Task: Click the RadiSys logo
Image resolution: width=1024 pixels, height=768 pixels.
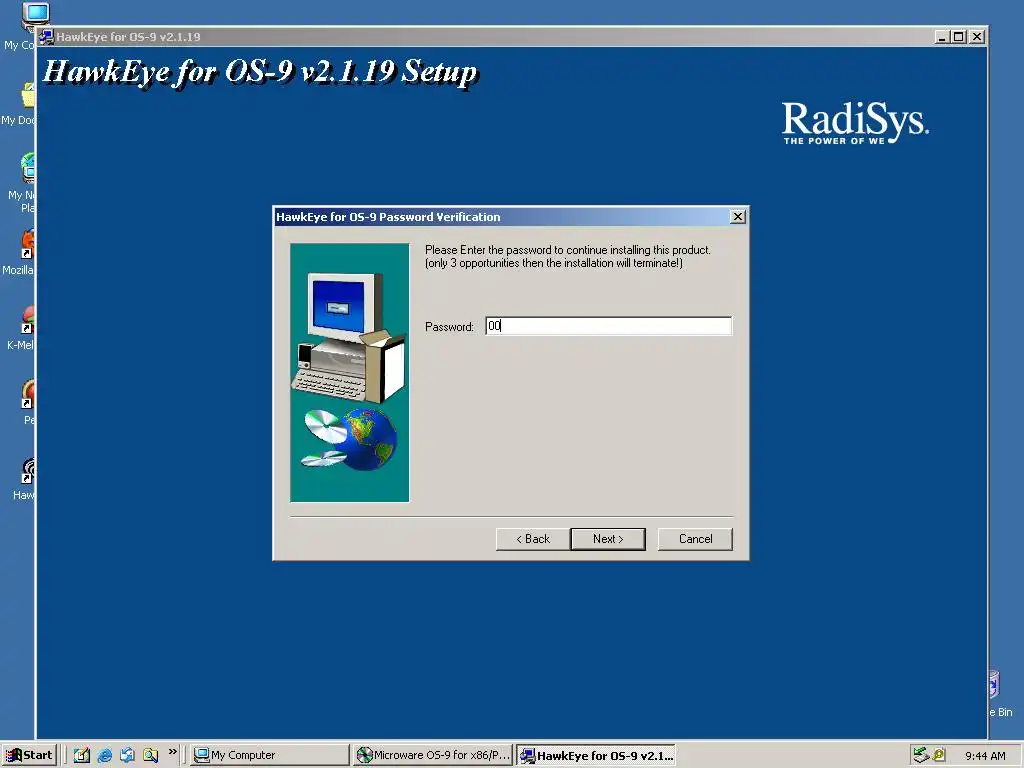Action: point(855,123)
